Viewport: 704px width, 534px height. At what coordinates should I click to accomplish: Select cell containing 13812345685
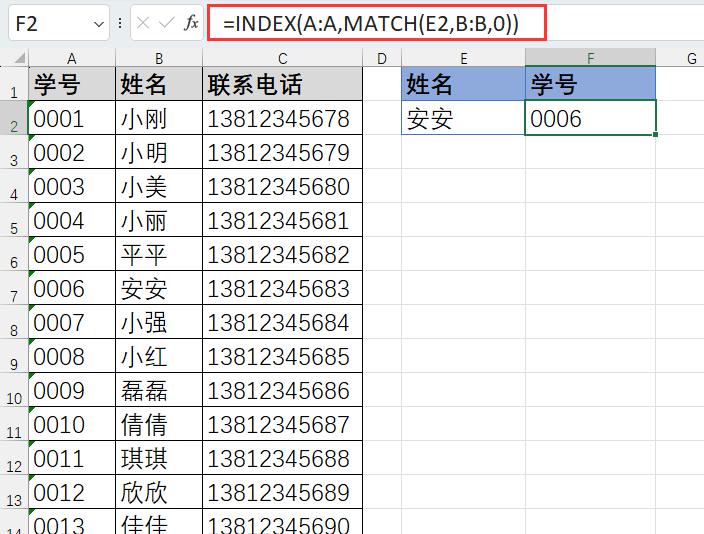[282, 356]
